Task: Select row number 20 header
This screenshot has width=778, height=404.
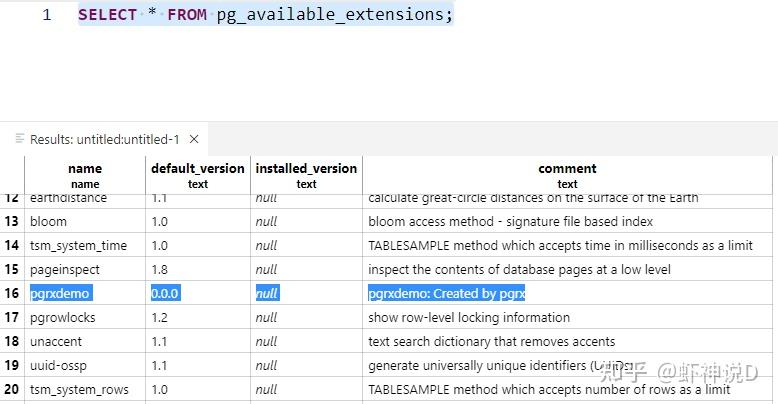Action: click(x=12, y=389)
